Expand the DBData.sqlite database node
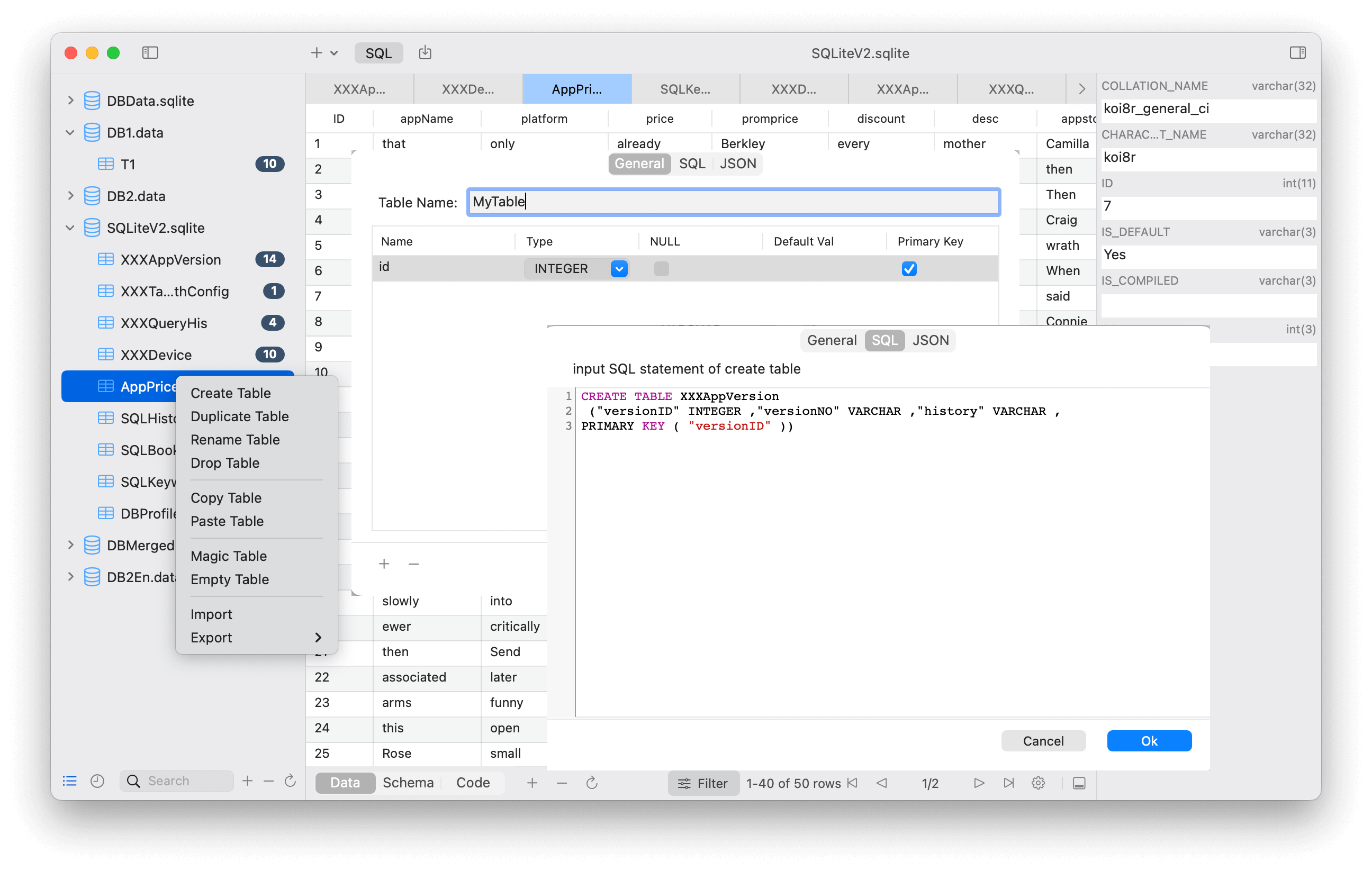Screen dimensions: 1372x871 70,101
